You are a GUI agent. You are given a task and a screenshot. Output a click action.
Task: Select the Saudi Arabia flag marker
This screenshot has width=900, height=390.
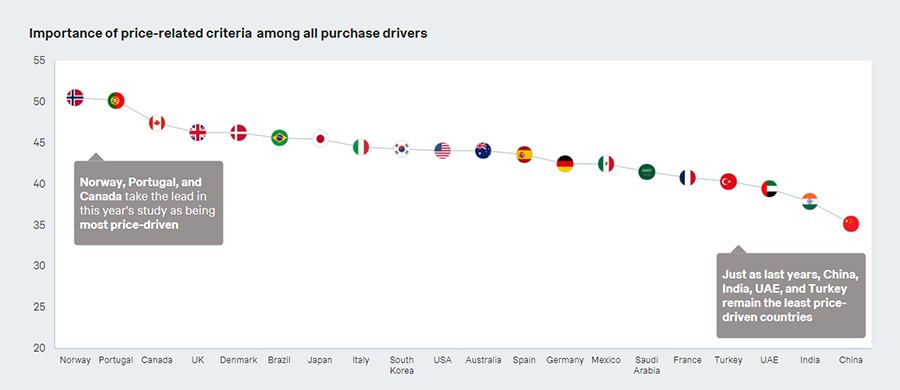(647, 171)
